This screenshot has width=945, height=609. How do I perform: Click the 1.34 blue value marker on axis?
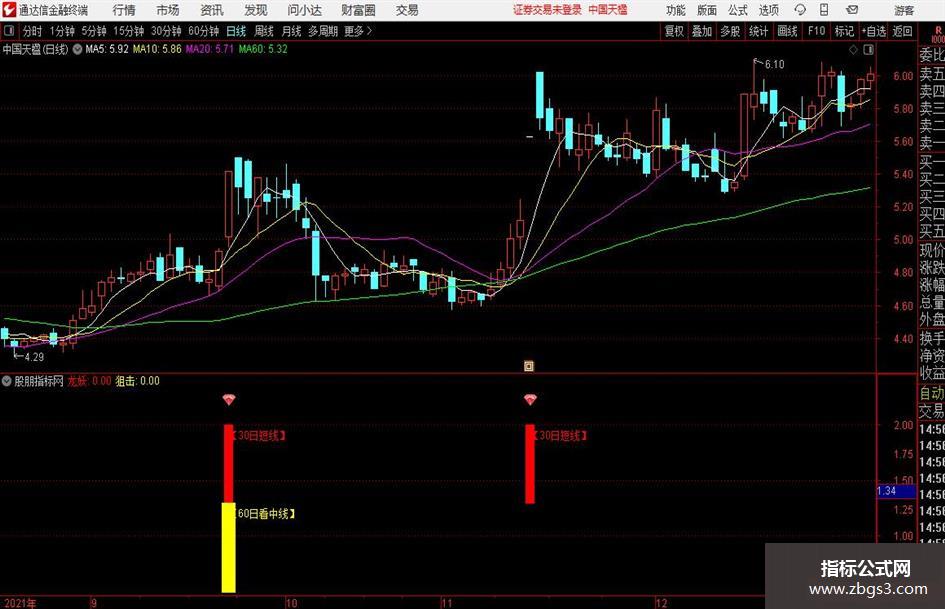(896, 491)
